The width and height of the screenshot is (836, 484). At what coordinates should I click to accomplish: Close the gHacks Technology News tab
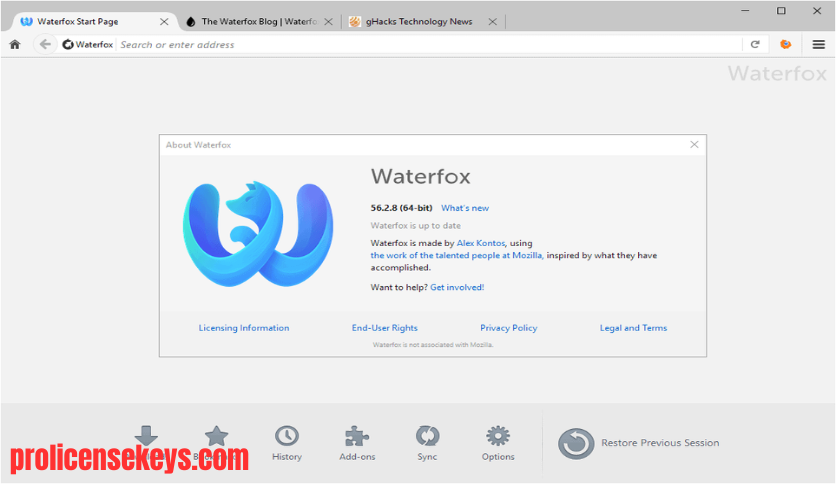(x=493, y=22)
